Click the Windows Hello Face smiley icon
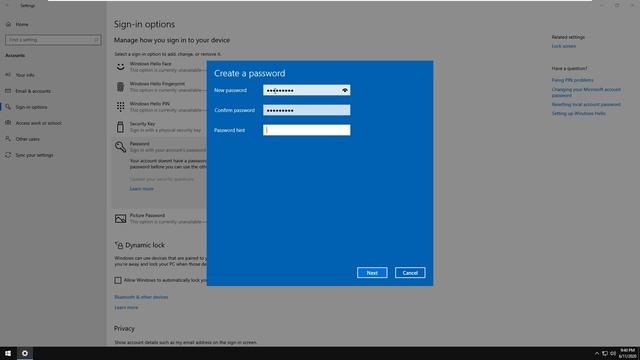The height and width of the screenshot is (360, 640). pyautogui.click(x=120, y=67)
